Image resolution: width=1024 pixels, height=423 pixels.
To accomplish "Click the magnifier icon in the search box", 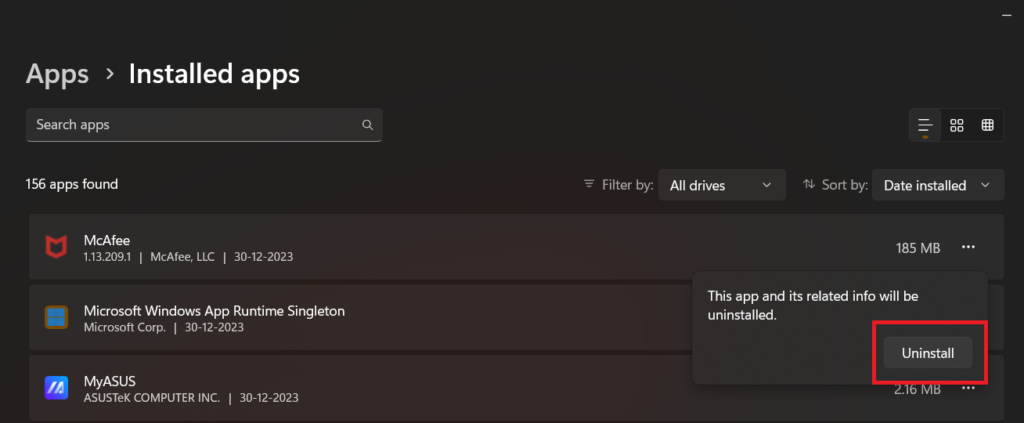I will 367,125.
